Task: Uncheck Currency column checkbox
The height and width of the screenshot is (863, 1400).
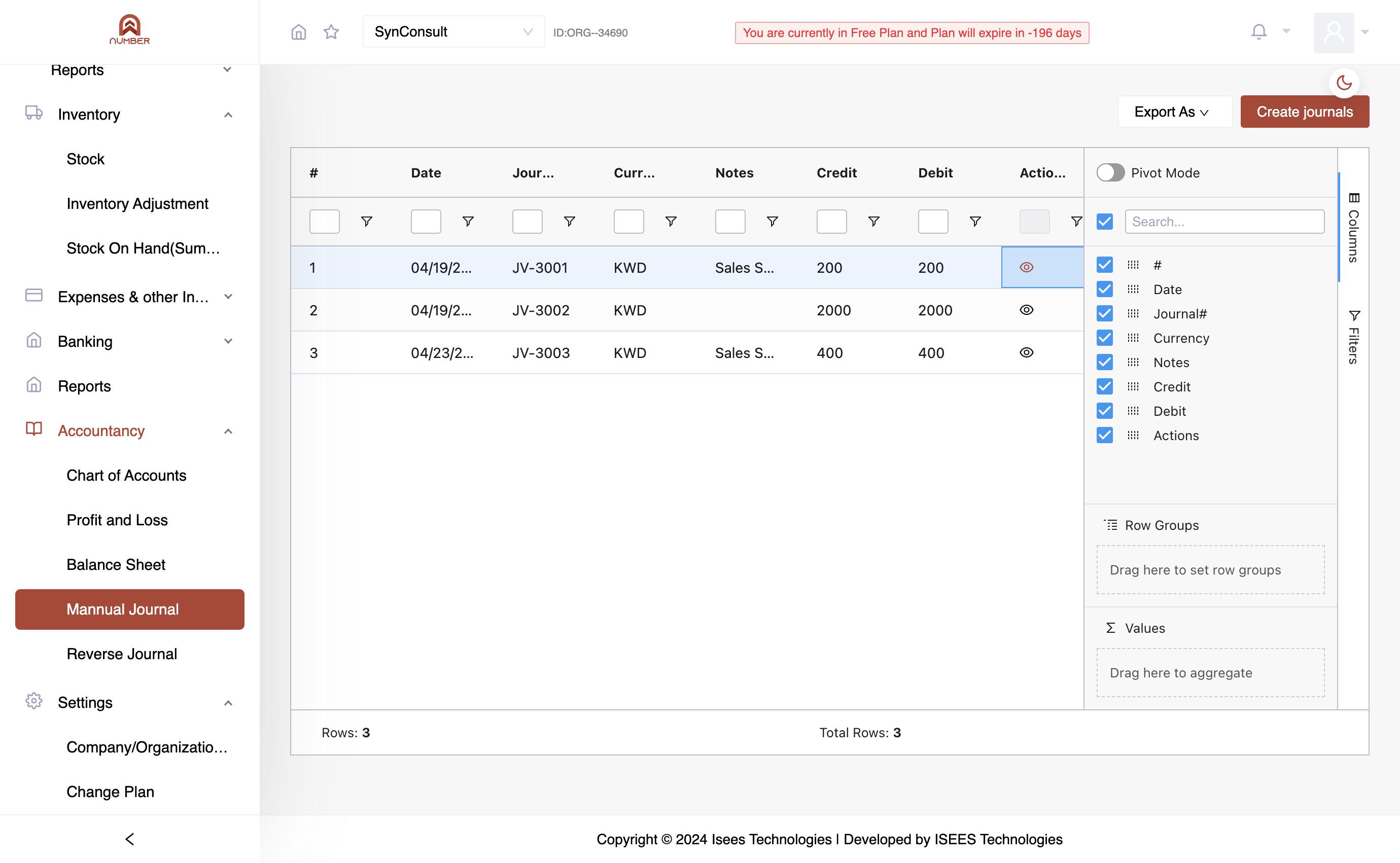Action: (x=1105, y=338)
